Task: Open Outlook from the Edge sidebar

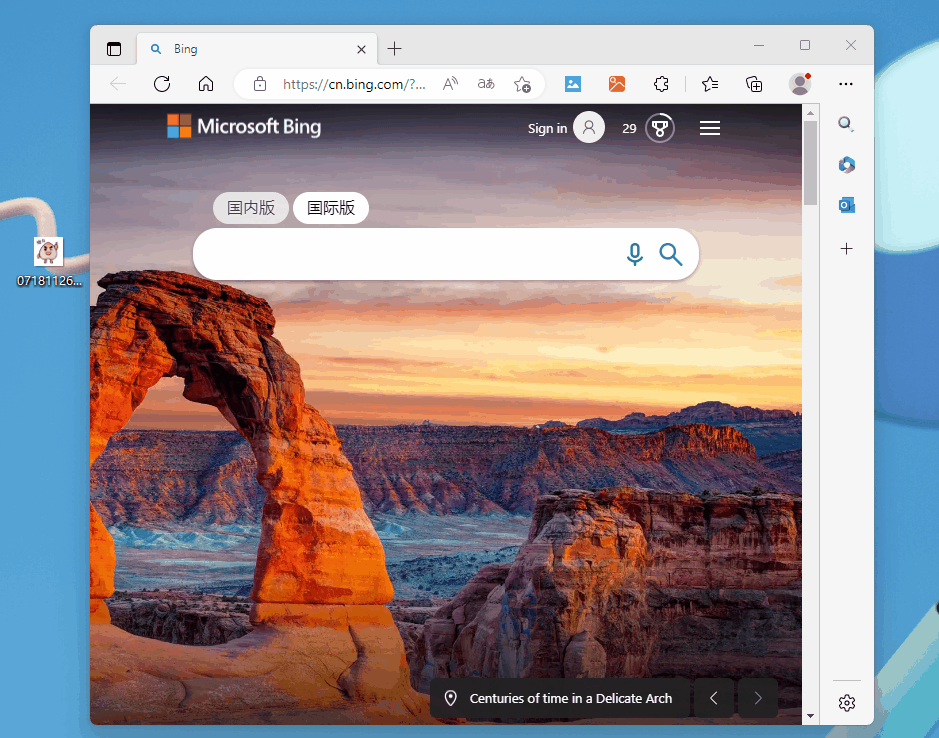Action: tap(846, 204)
